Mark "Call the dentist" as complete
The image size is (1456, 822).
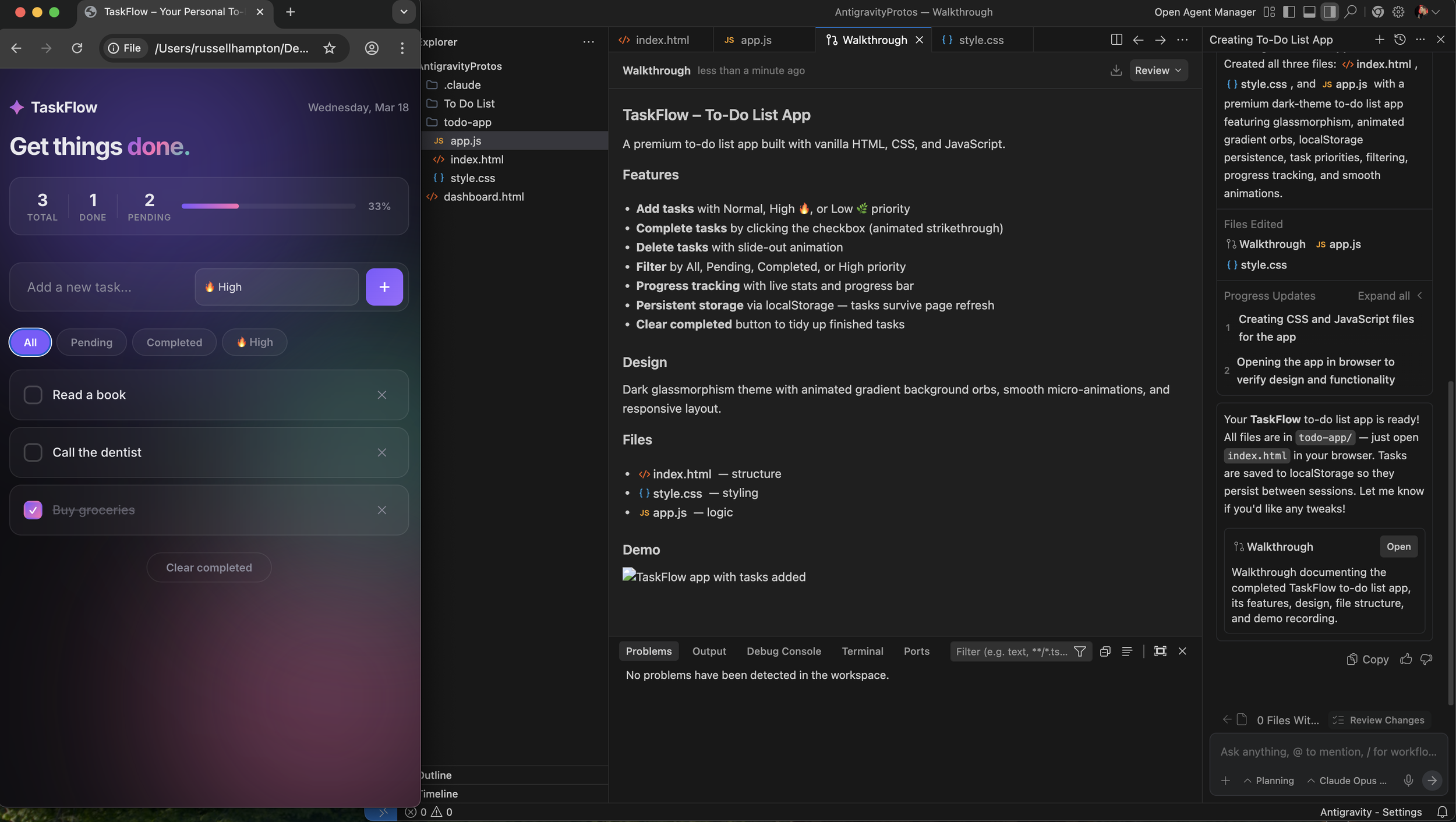(33, 452)
